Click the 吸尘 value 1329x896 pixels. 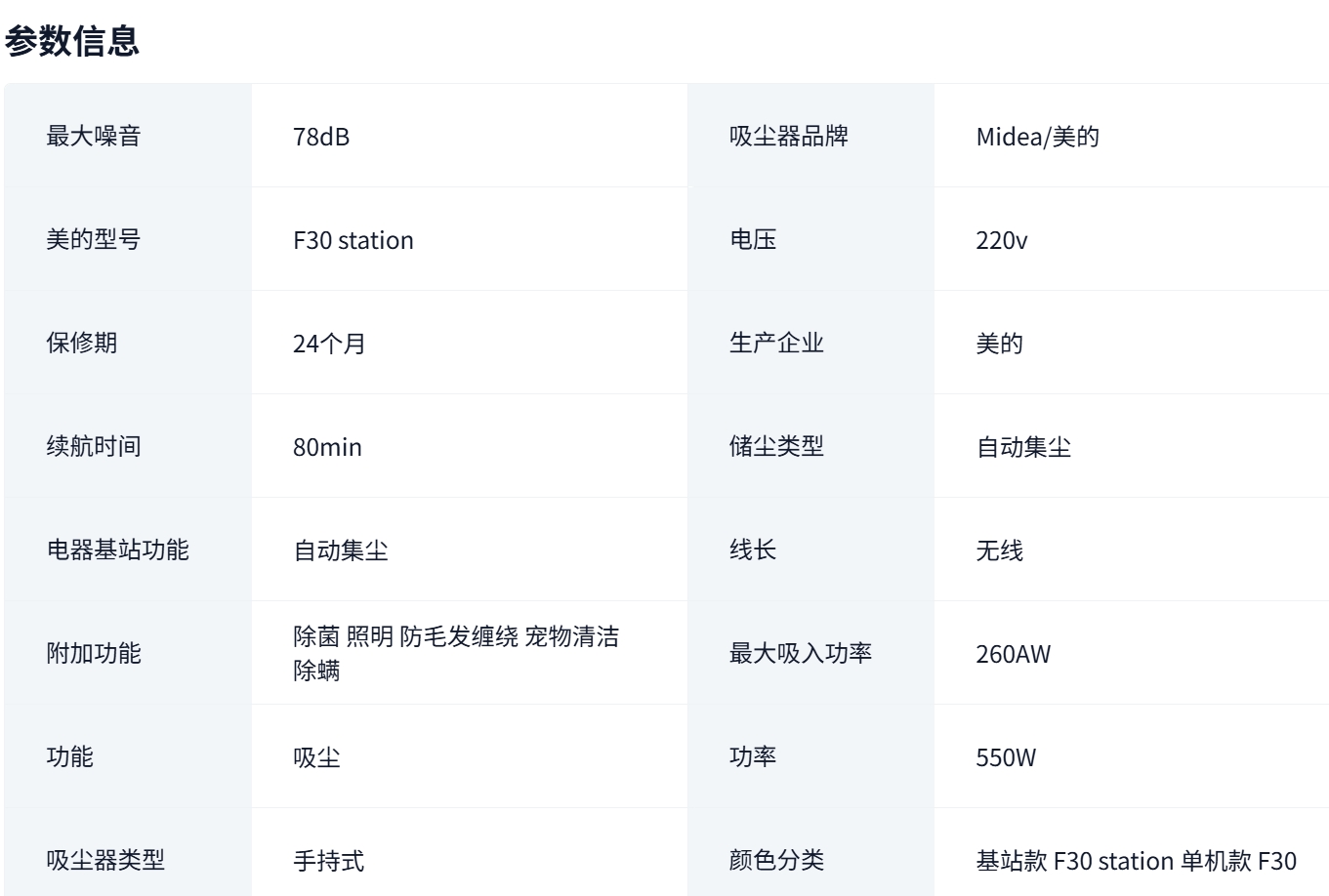click(x=316, y=757)
